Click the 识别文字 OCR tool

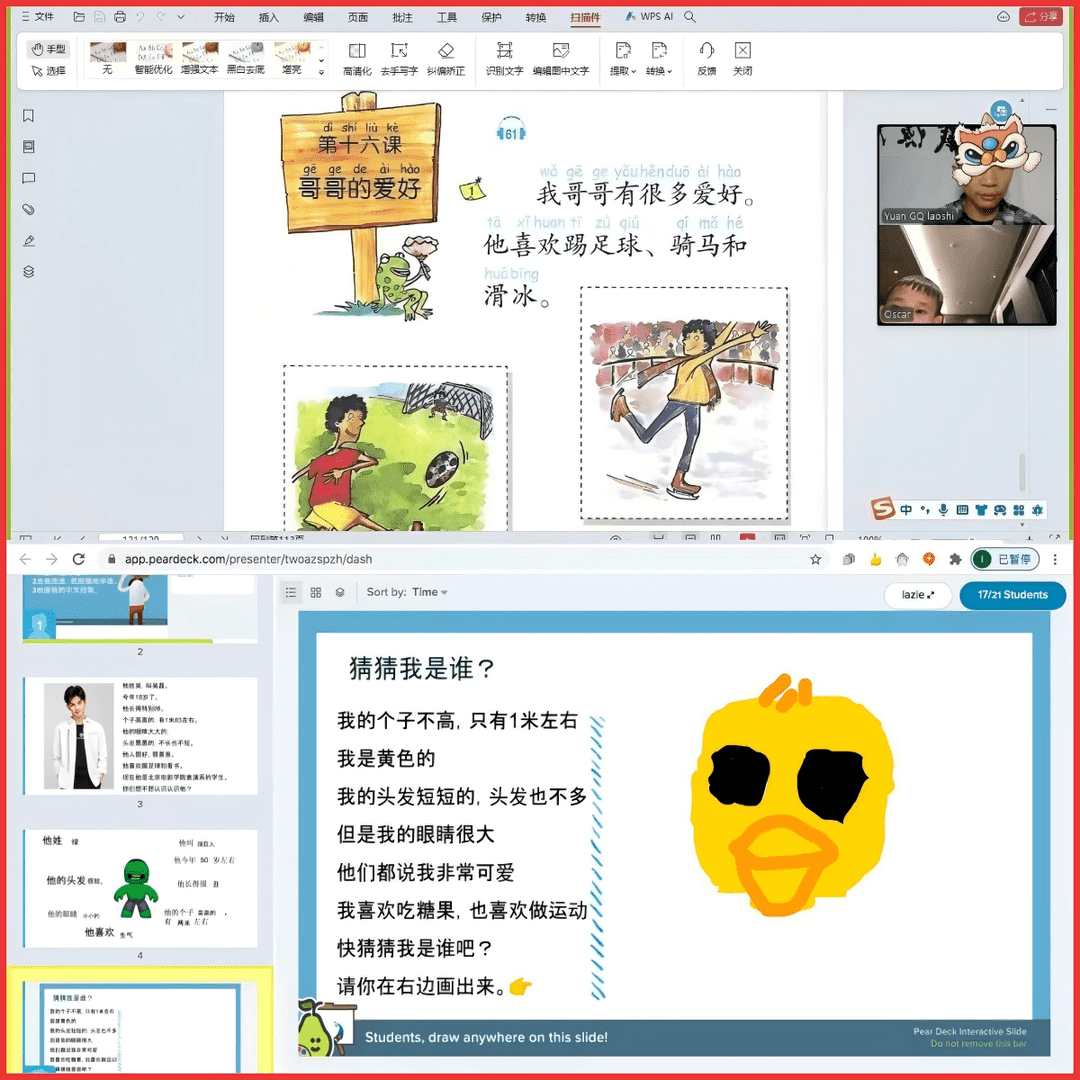coord(504,59)
